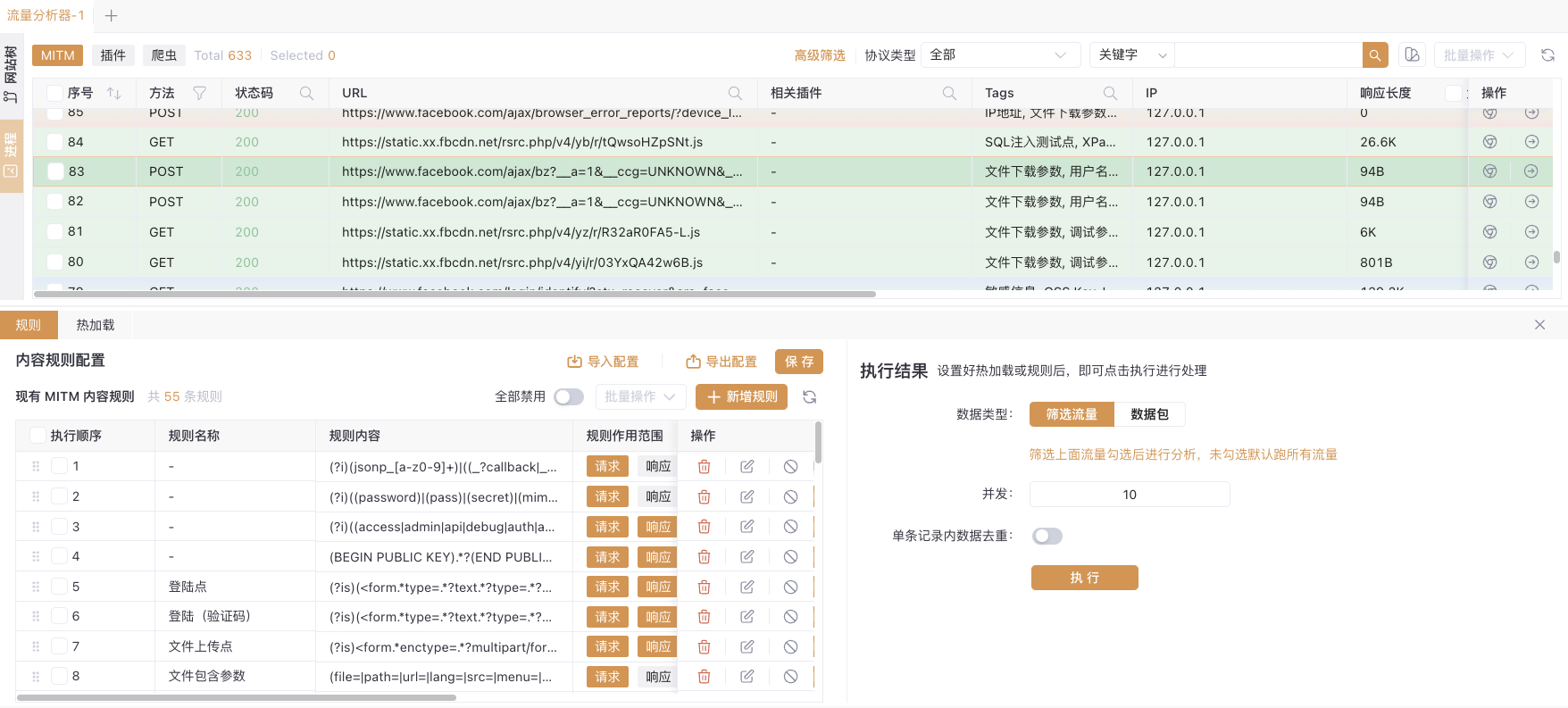Image resolution: width=1568 pixels, height=708 pixels.
Task: Click the arrow detail icon for row 80
Action: click(1531, 262)
